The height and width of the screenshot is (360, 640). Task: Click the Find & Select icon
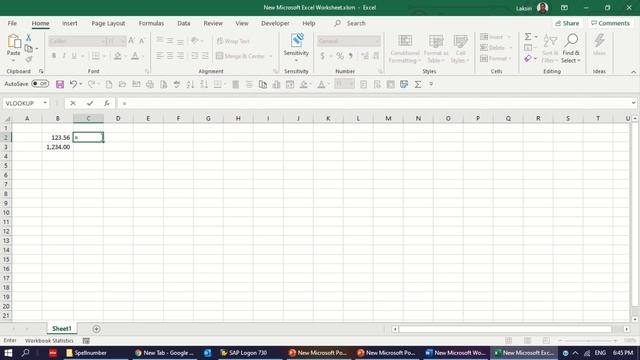pyautogui.click(x=571, y=41)
